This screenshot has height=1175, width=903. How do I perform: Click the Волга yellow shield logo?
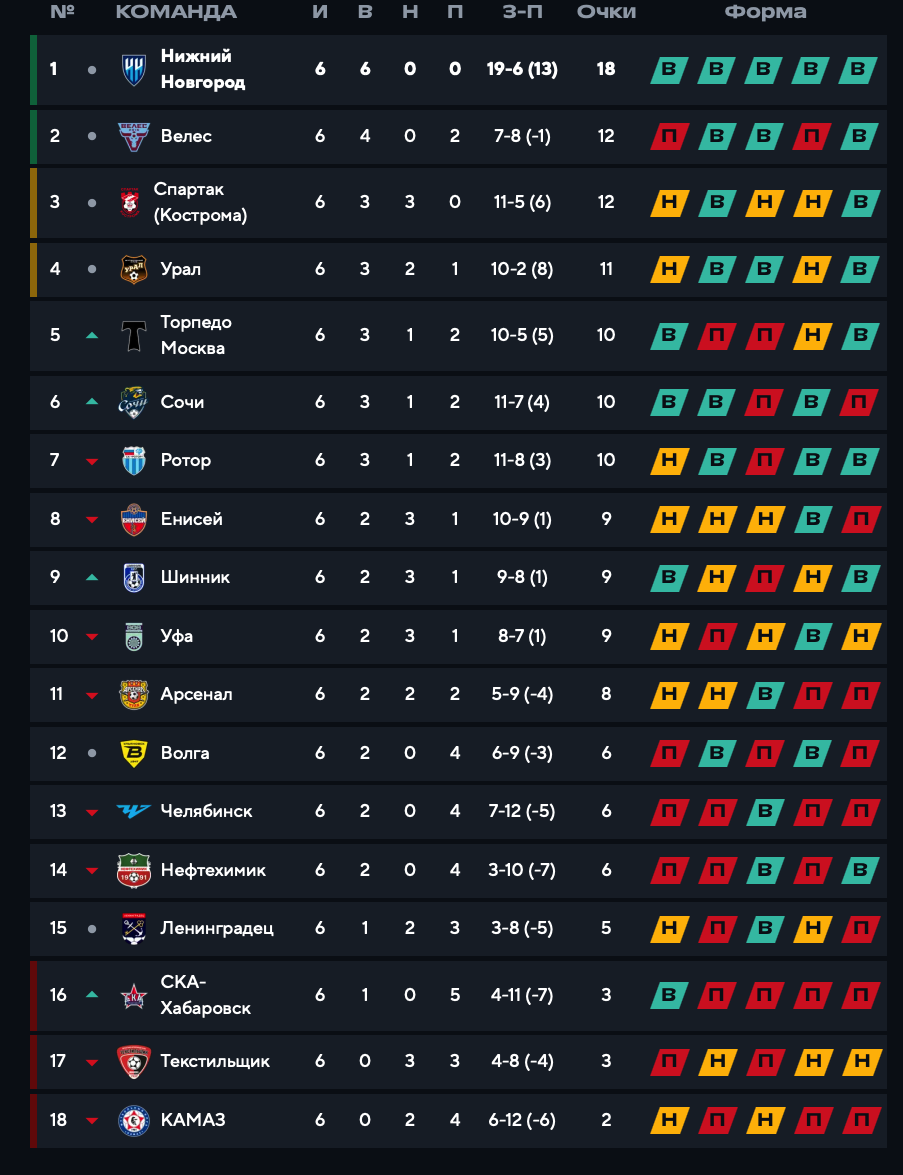133,753
